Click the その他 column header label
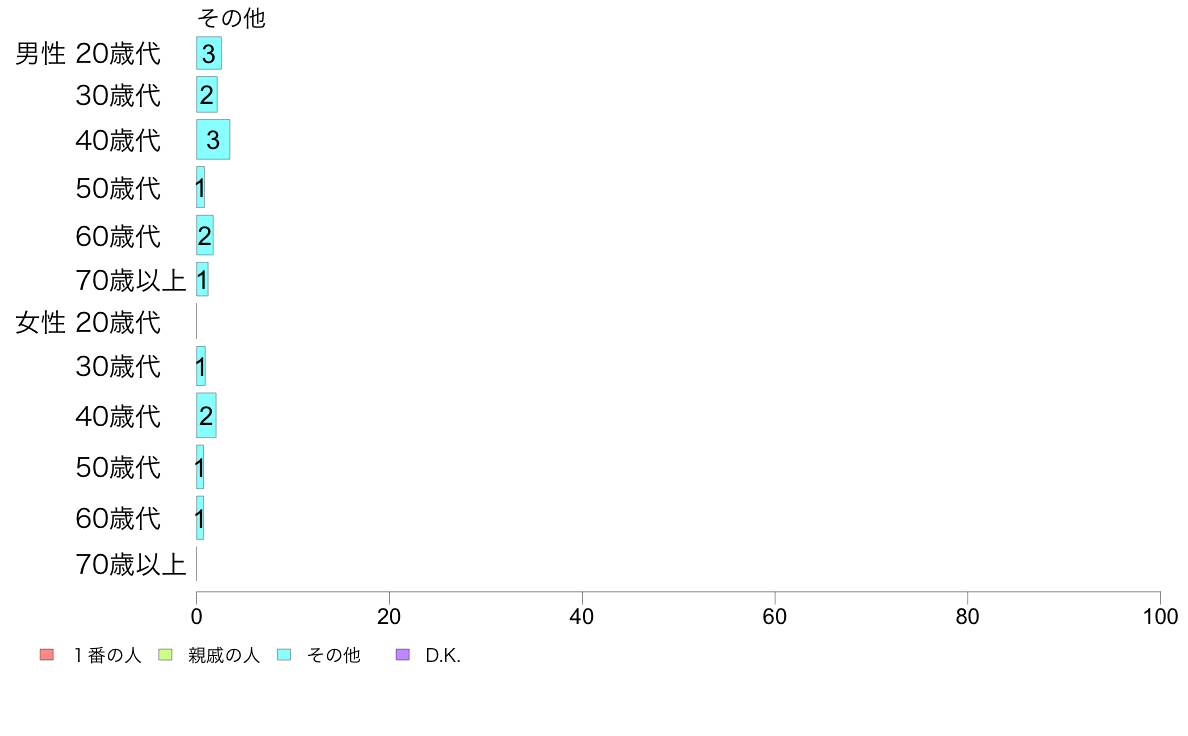 231,17
